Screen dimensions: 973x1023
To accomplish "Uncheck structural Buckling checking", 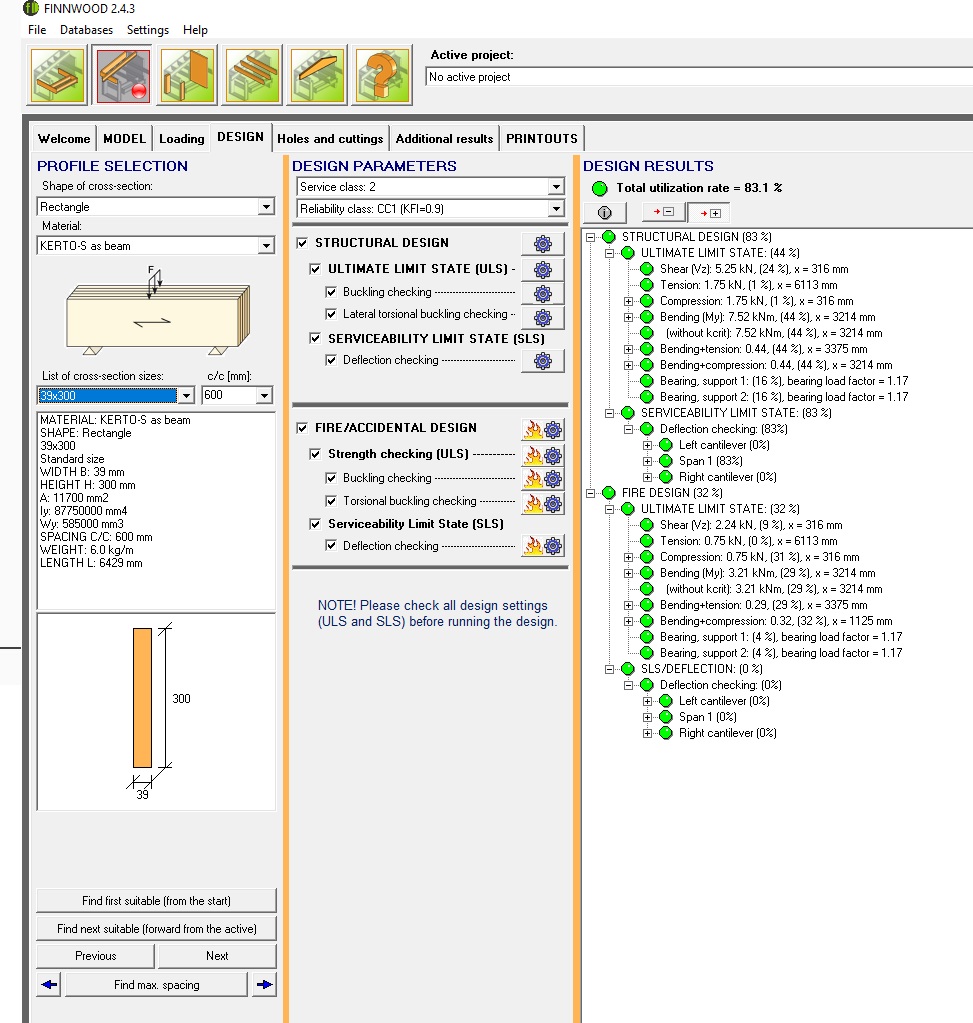I will click(331, 292).
